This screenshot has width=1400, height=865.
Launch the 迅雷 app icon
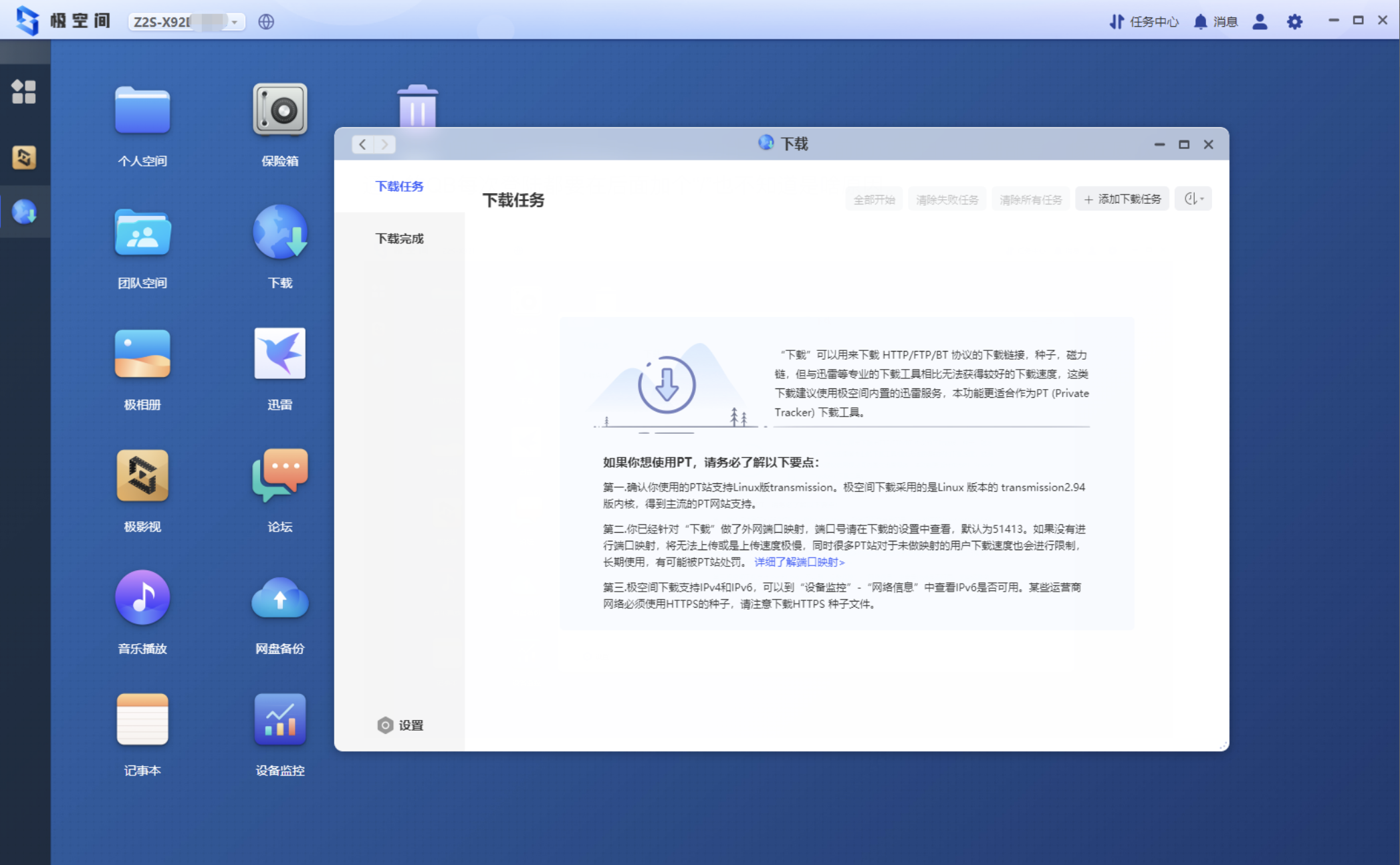tap(279, 354)
